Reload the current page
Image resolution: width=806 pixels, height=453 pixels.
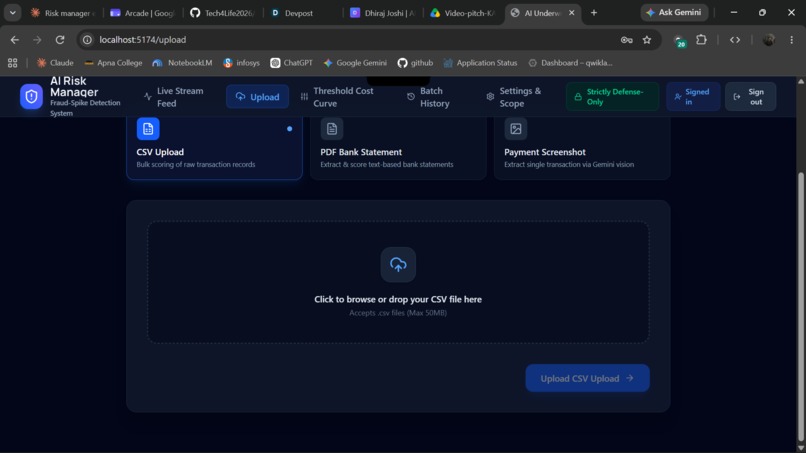pos(60,40)
